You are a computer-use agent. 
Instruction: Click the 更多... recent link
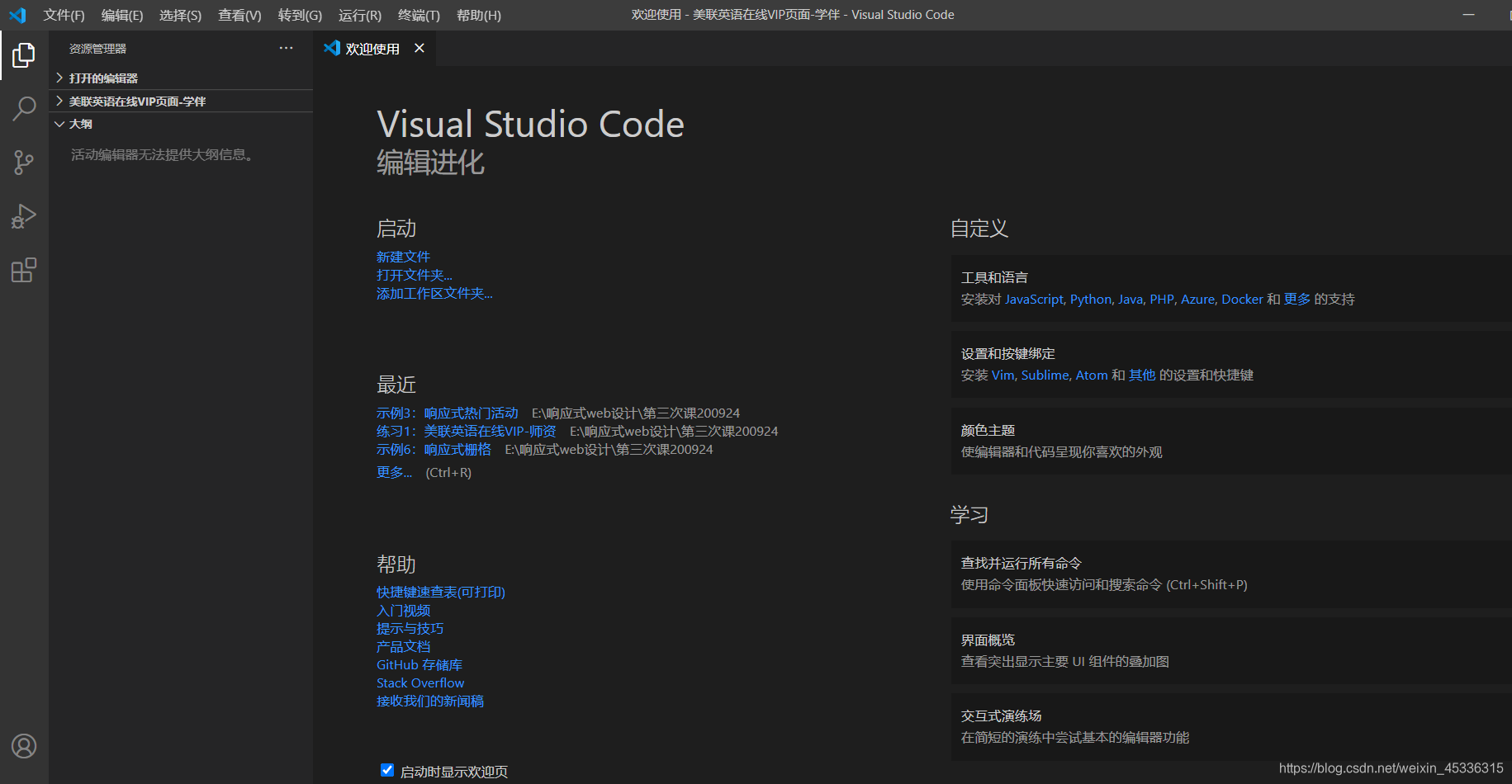tap(394, 472)
